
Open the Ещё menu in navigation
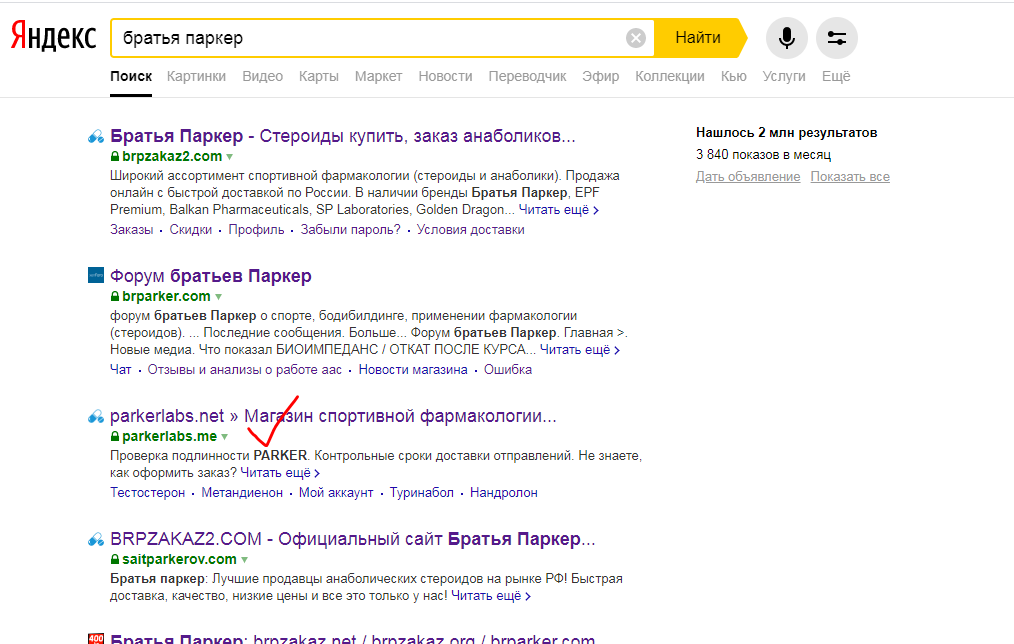click(x=836, y=76)
